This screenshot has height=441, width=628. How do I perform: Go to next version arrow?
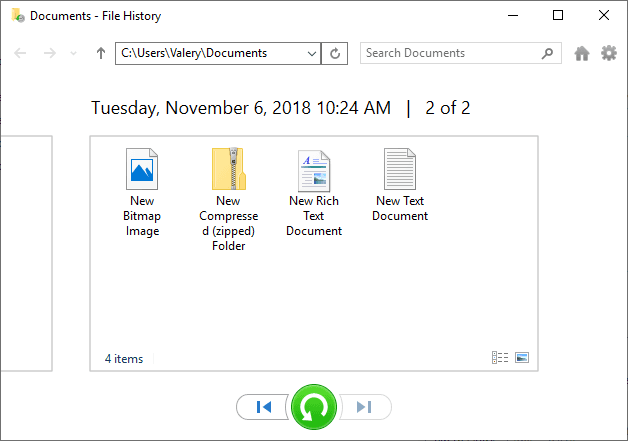pos(364,407)
